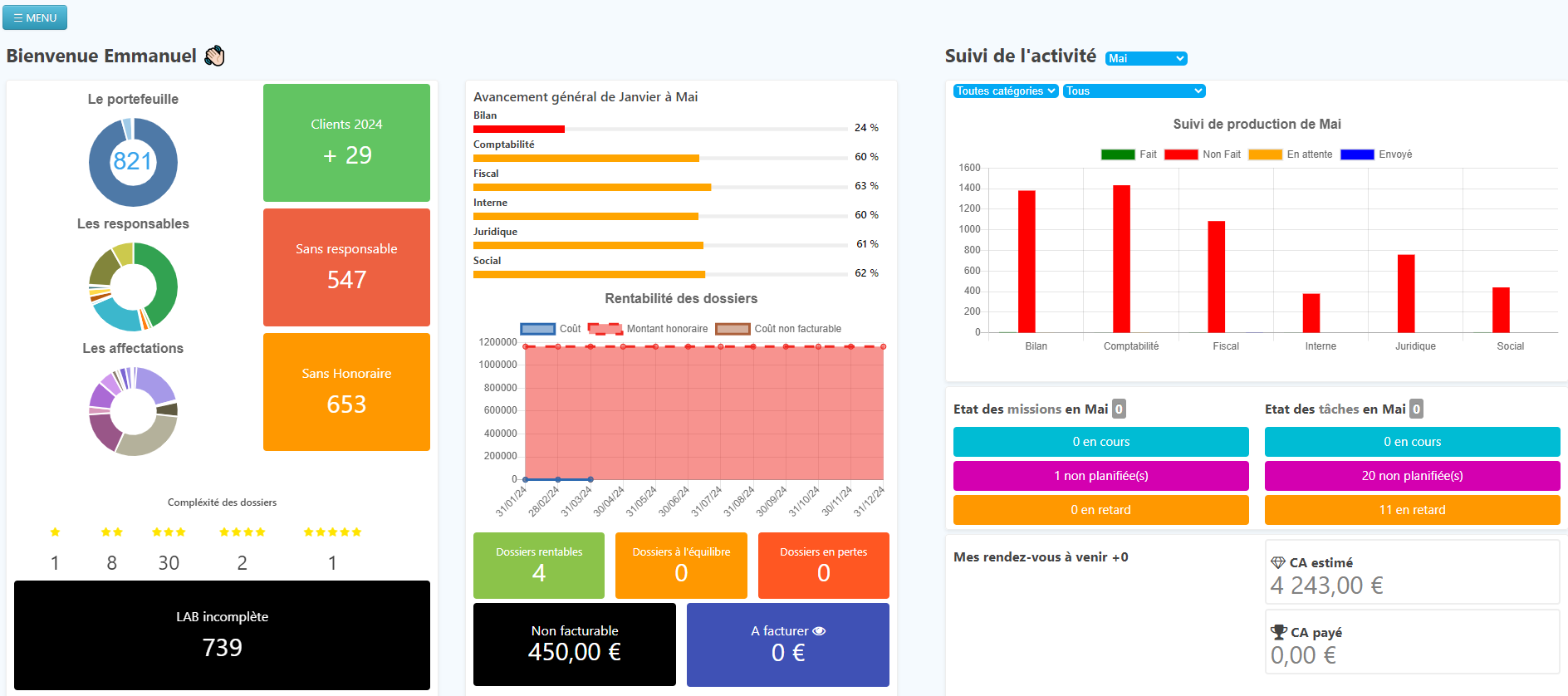Viewport: 1568px width, 696px height.
Task: Click the diamond icon next to CA estimé
Action: tap(1278, 563)
